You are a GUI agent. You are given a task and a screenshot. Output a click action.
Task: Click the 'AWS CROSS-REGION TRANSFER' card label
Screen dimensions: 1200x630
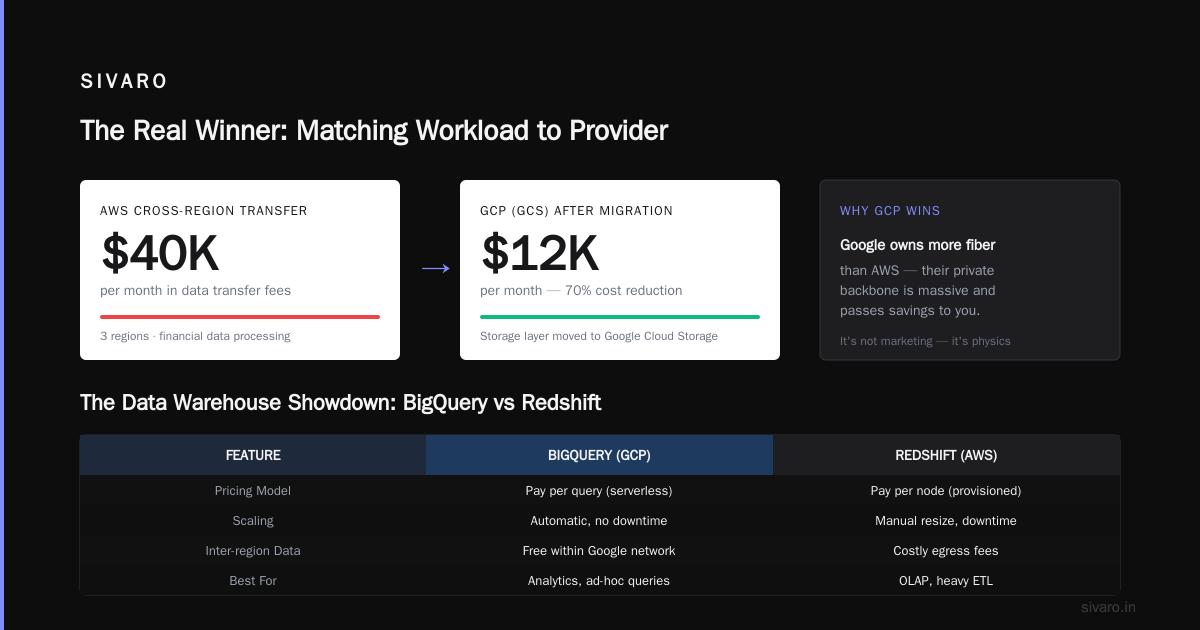click(204, 211)
